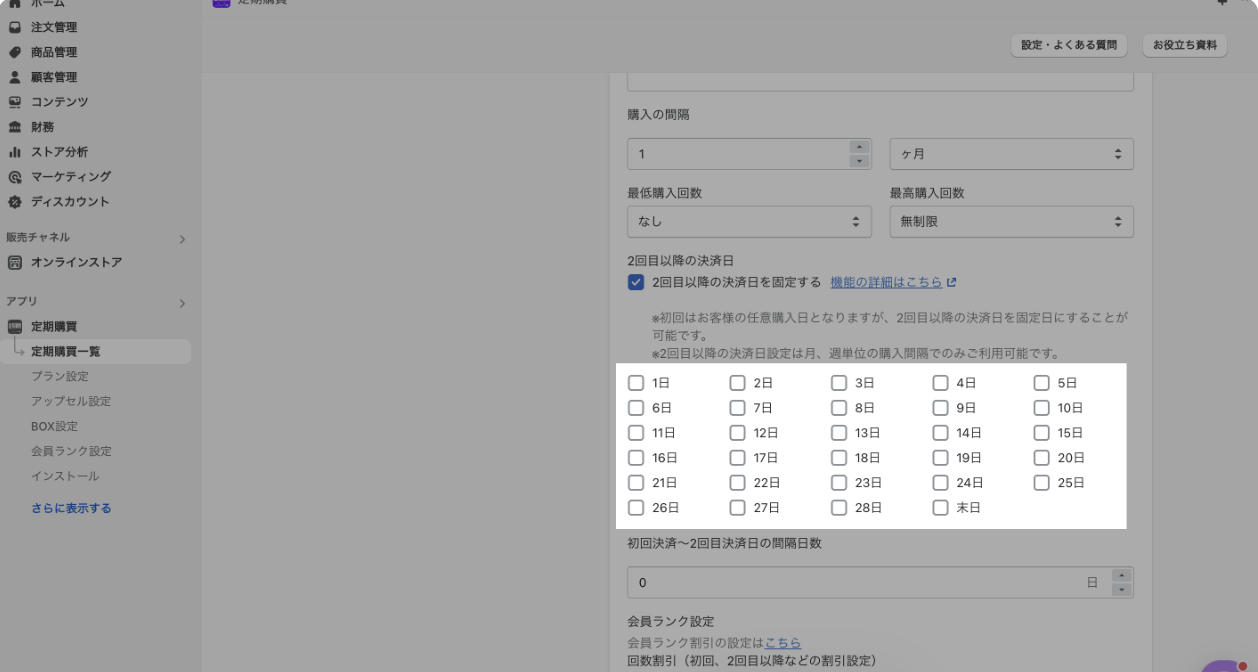Select the 顧客管理 person icon
1258x672 pixels.
pos(15,77)
